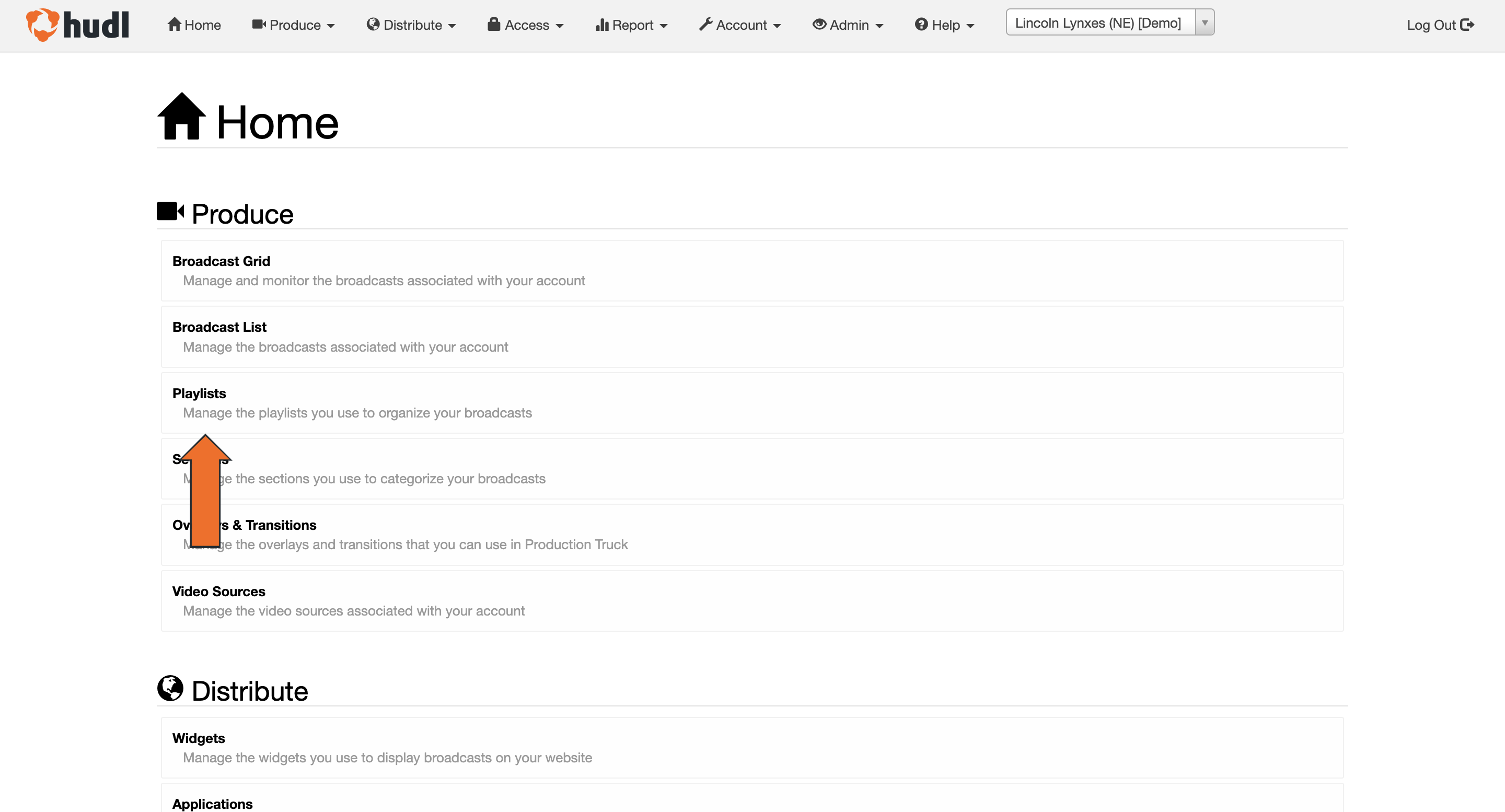Screen dimensions: 1505x812
Task: Click the bar chart icon beside Report
Action: pyautogui.click(x=603, y=24)
